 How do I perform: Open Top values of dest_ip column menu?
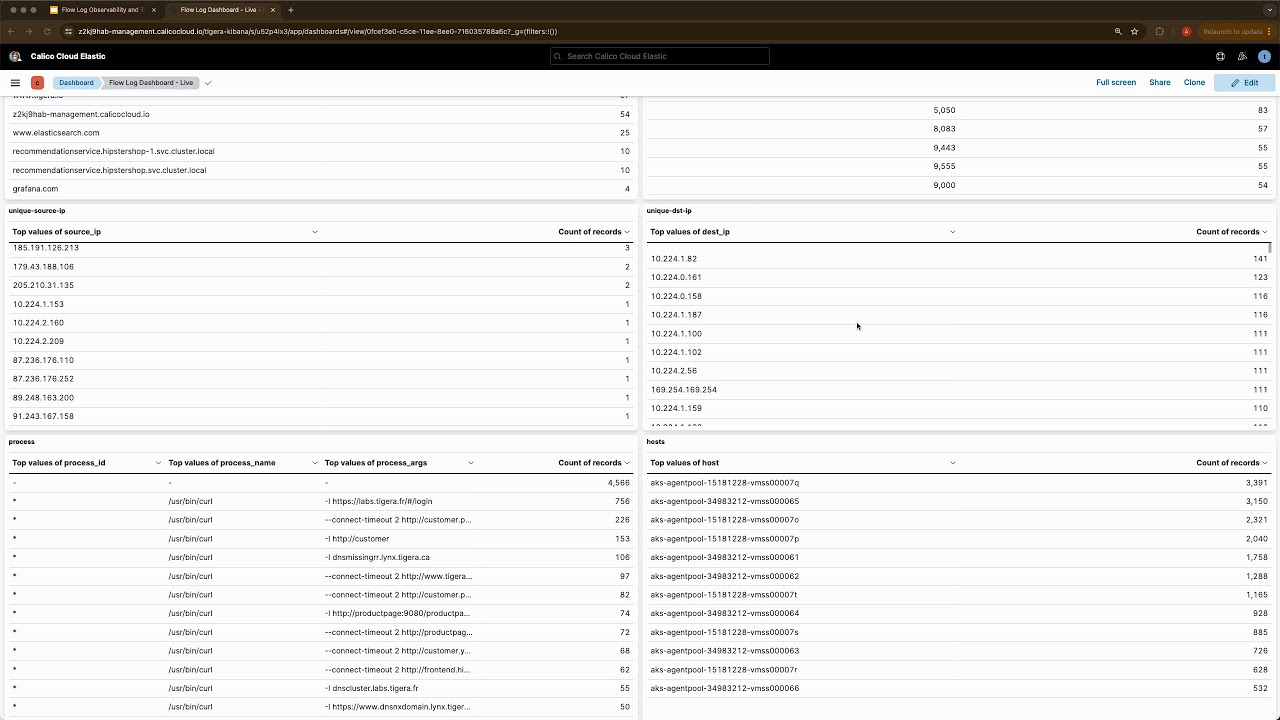click(952, 232)
